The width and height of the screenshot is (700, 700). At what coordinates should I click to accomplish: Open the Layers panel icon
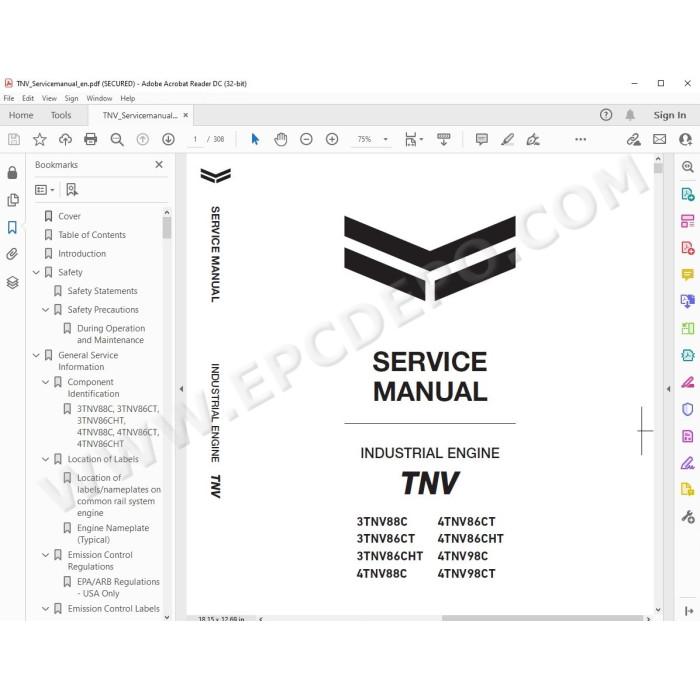tap(12, 282)
